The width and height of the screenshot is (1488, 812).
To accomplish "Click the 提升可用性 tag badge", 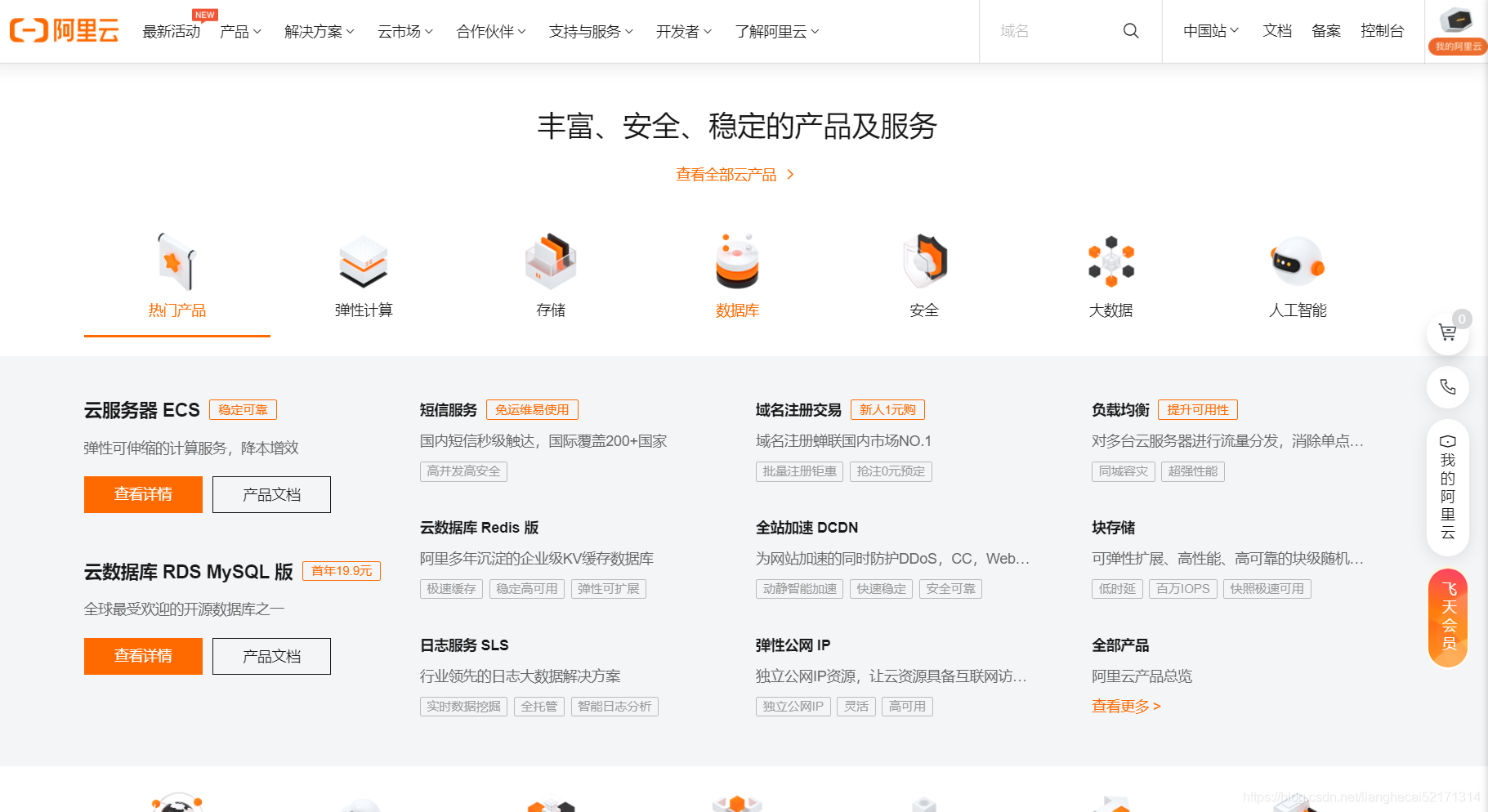I will point(1198,410).
